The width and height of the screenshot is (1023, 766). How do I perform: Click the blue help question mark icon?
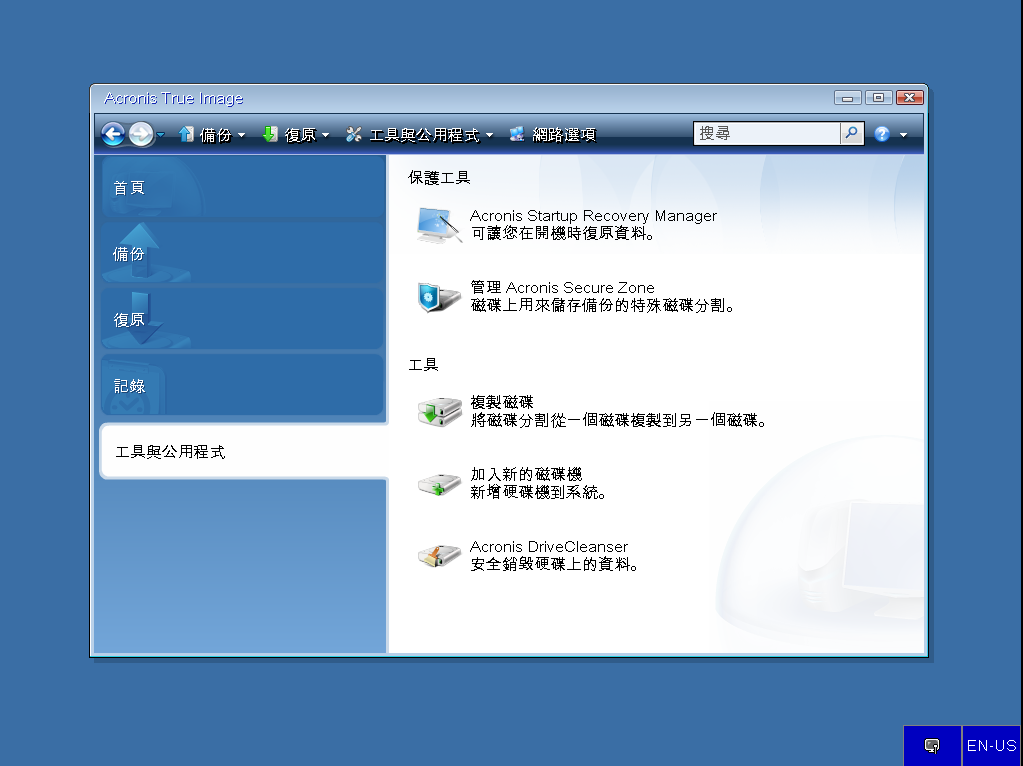point(882,134)
